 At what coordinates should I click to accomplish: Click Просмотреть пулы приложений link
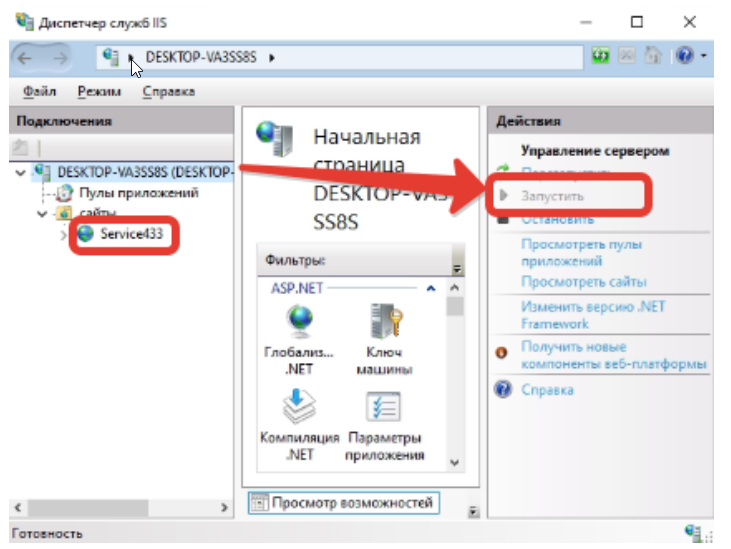tap(581, 252)
